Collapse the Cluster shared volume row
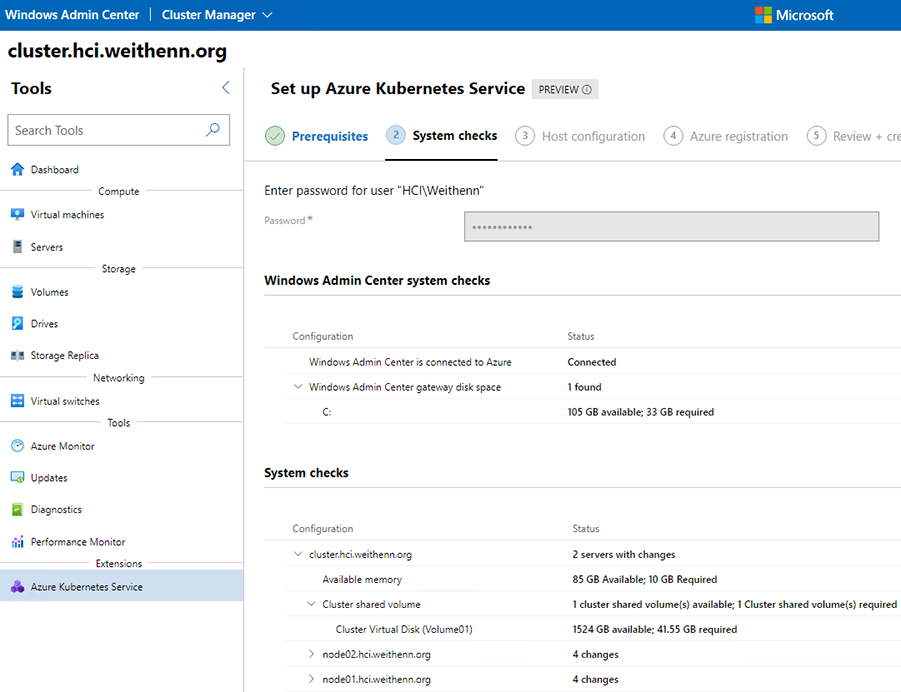This screenshot has height=692, width=901. tap(311, 604)
